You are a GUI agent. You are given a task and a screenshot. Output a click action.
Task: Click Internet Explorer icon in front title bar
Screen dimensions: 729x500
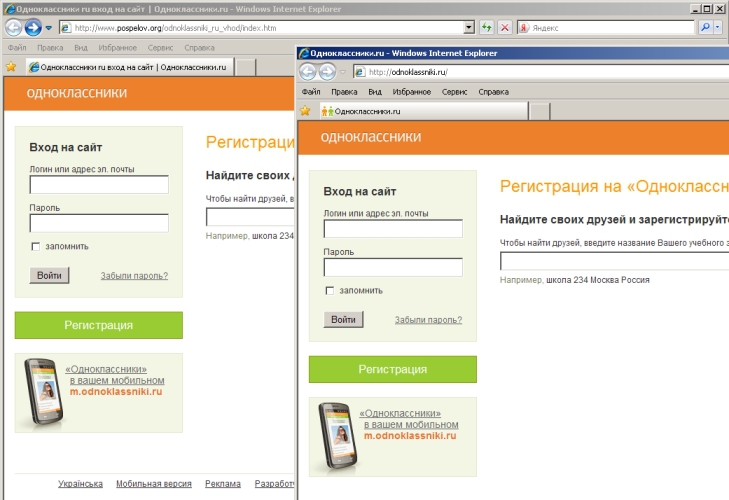pos(304,53)
